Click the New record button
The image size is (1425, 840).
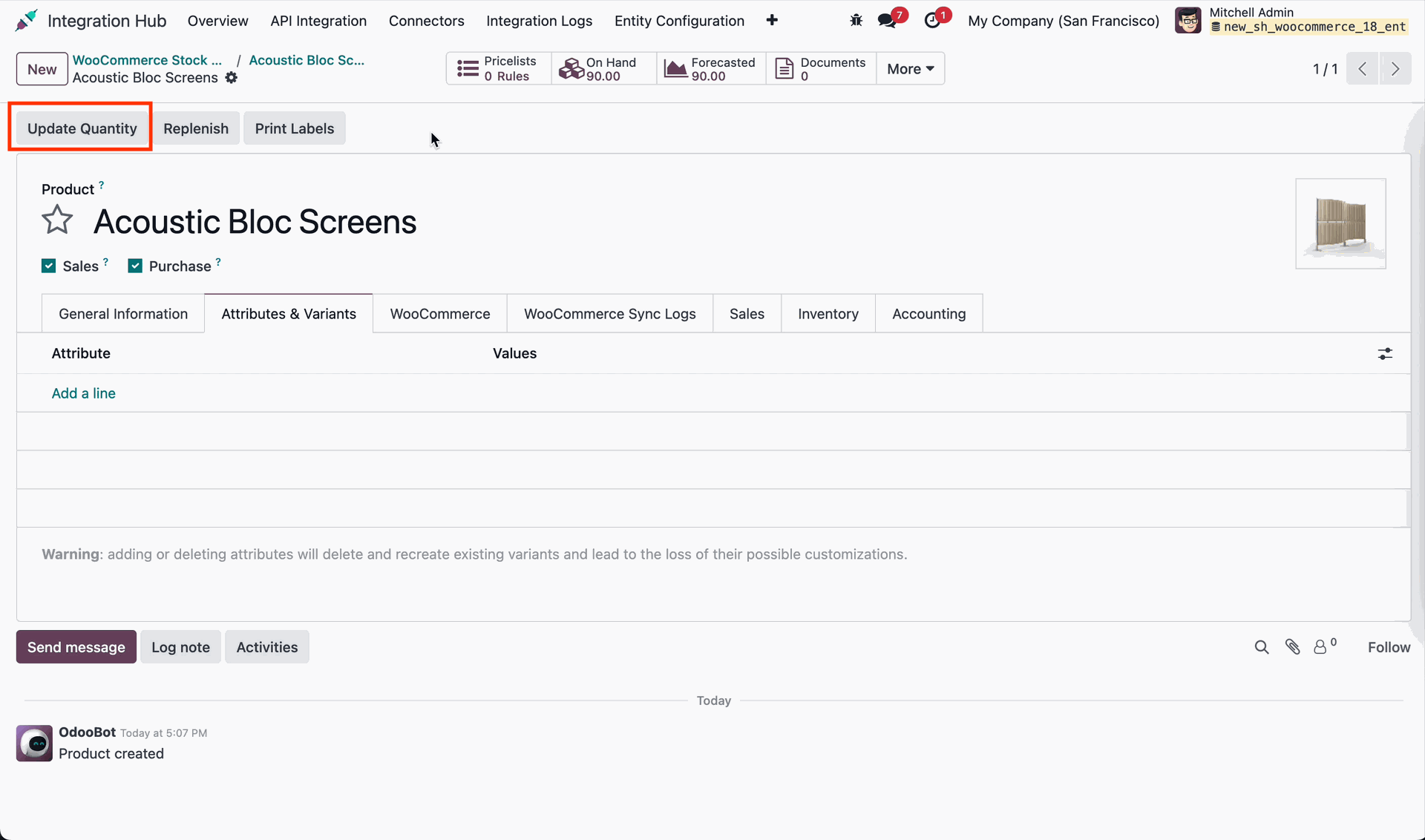pyautogui.click(x=42, y=69)
